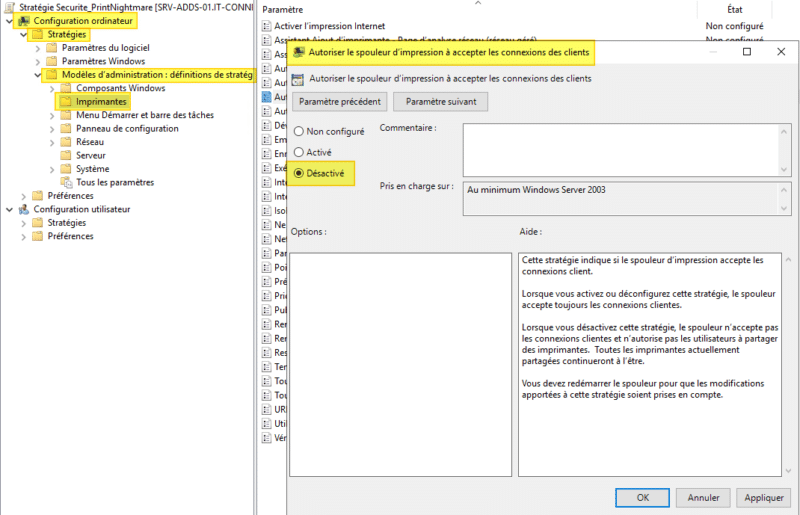Expand the Réseau tree node
The width and height of the screenshot is (800, 515).
(52, 142)
